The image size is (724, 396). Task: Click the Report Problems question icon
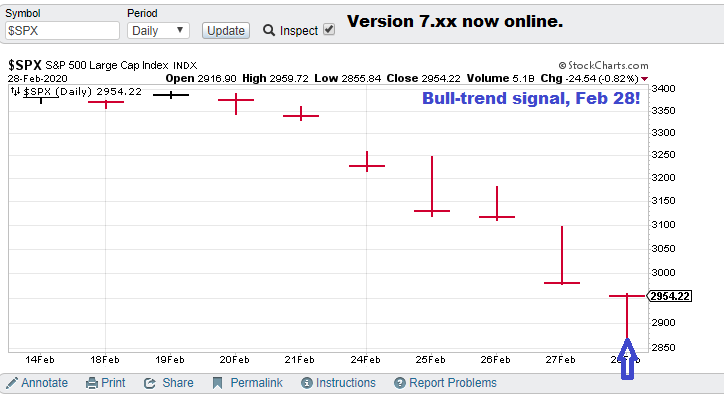point(400,383)
